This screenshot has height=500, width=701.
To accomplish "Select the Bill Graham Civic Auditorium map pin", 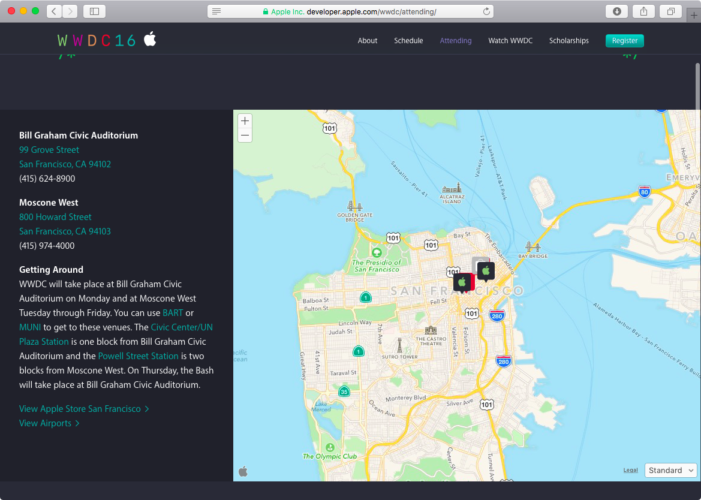I will (462, 283).
